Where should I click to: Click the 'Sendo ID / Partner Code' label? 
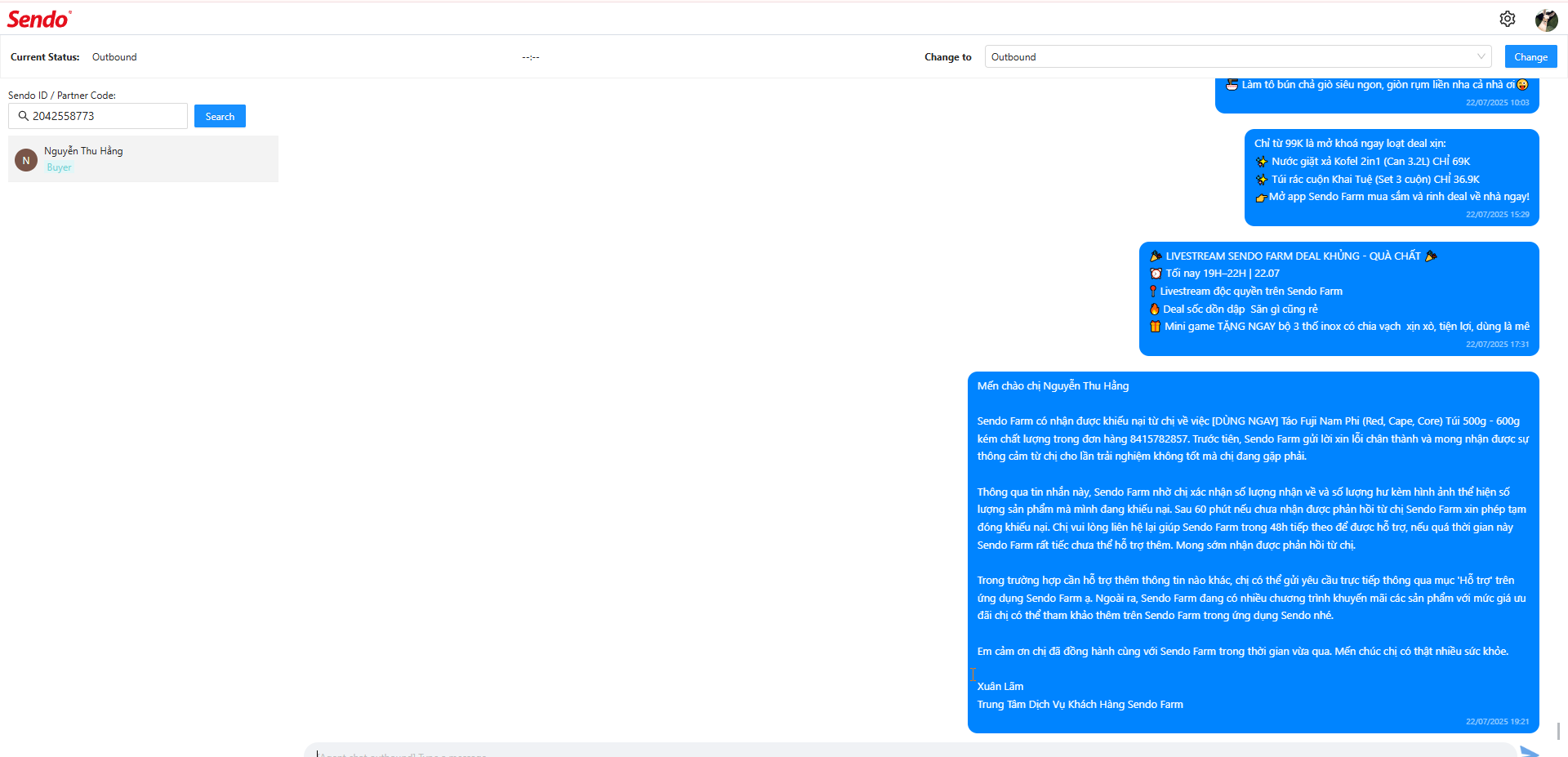62,96
